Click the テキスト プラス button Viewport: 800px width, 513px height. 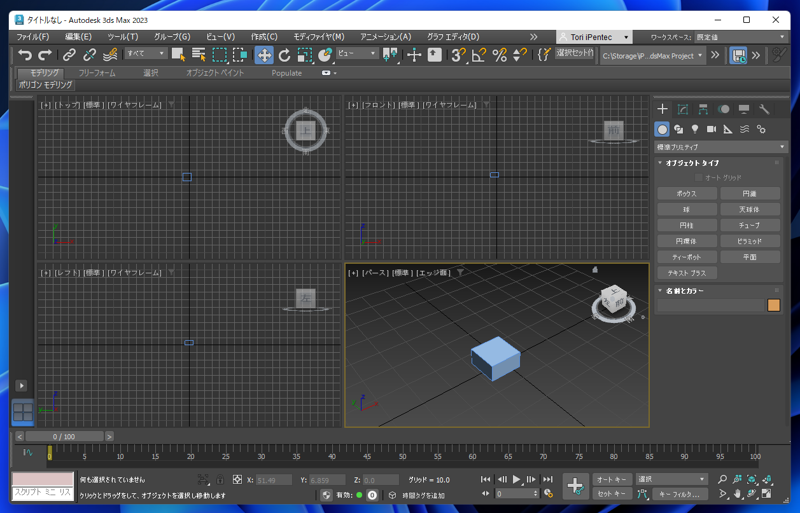pos(687,273)
